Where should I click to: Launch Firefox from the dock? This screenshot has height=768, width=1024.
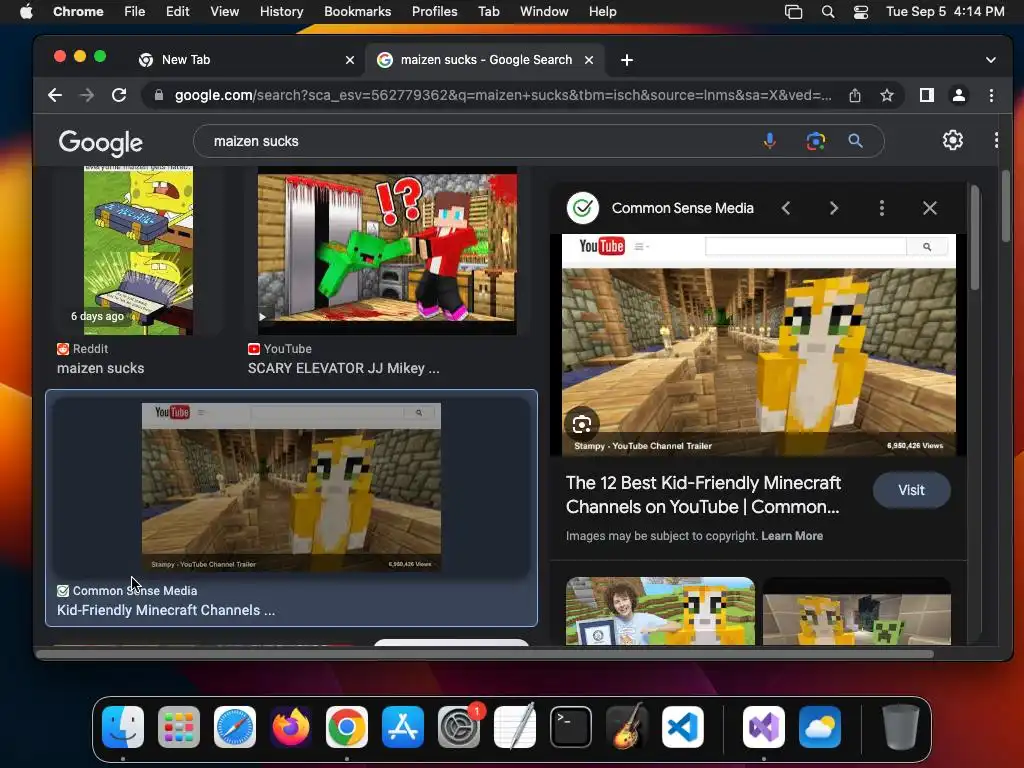pyautogui.click(x=291, y=727)
